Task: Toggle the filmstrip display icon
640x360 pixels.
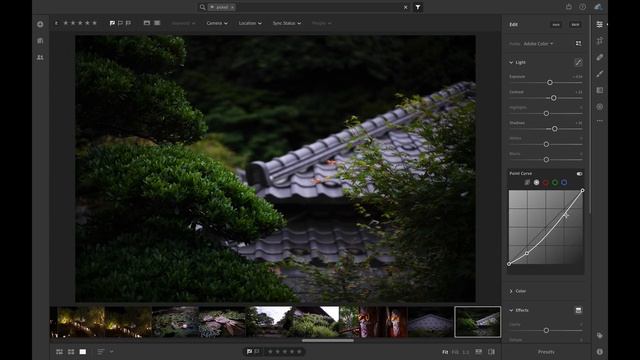Action: [478, 351]
